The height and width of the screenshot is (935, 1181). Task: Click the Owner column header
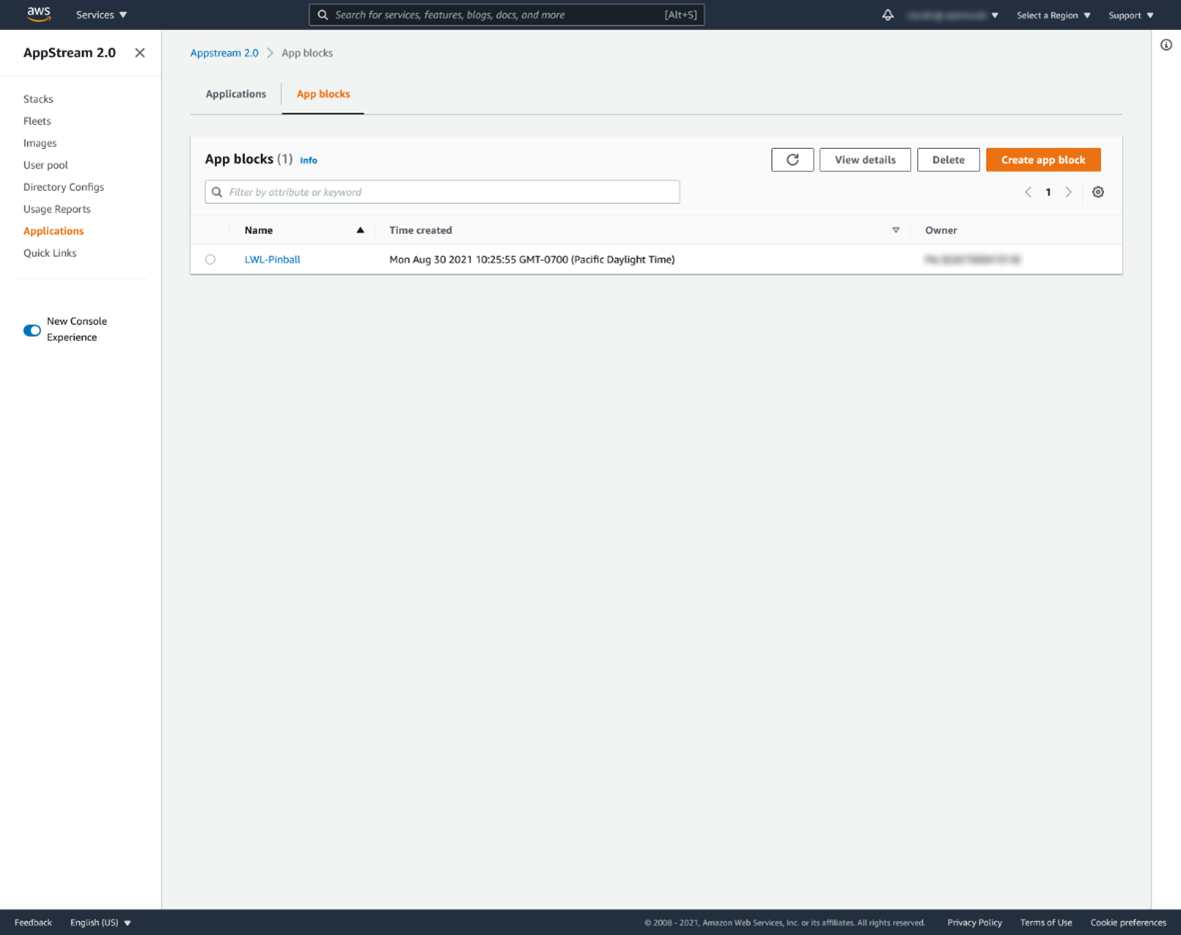point(941,231)
